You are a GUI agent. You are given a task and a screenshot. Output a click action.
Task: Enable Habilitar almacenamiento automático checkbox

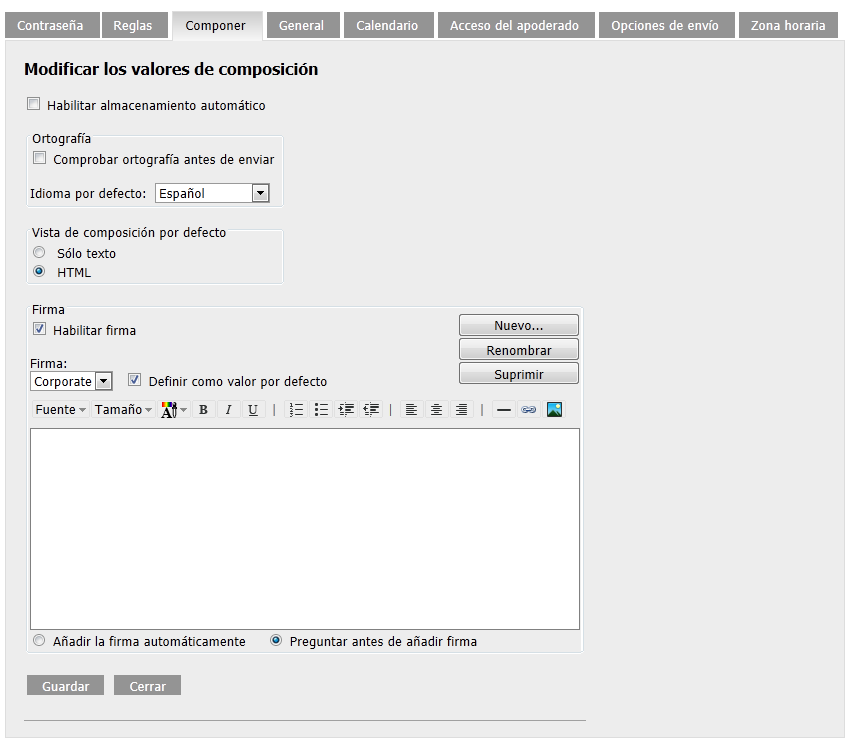tap(34, 104)
